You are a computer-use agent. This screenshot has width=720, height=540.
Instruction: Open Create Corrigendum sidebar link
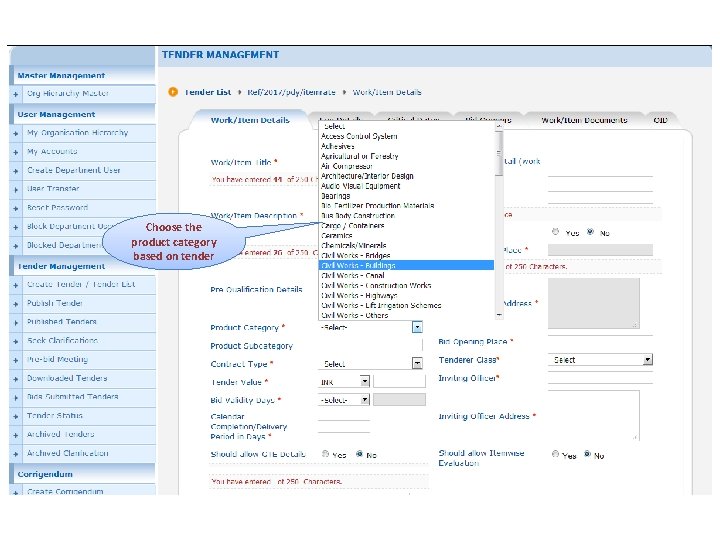click(x=65, y=491)
